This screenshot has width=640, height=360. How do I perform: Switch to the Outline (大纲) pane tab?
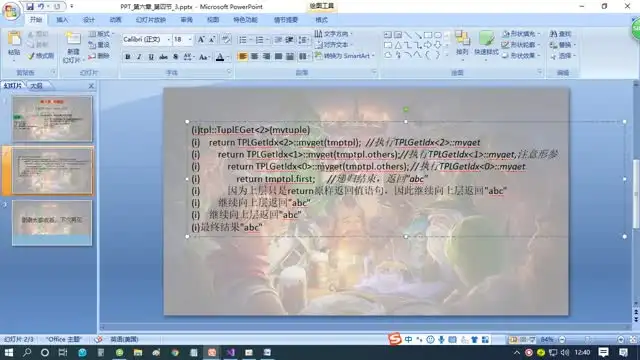tap(37, 86)
